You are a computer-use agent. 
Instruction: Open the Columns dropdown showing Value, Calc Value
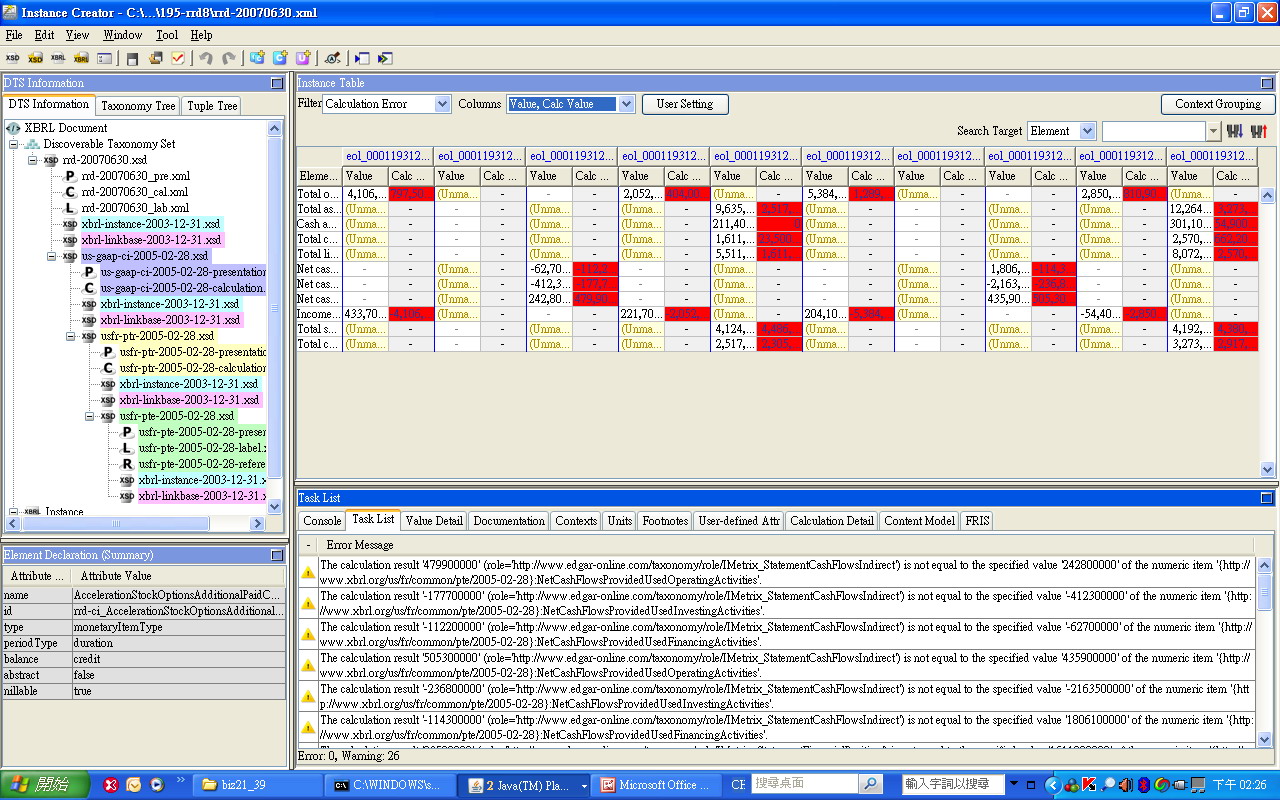[x=571, y=104]
